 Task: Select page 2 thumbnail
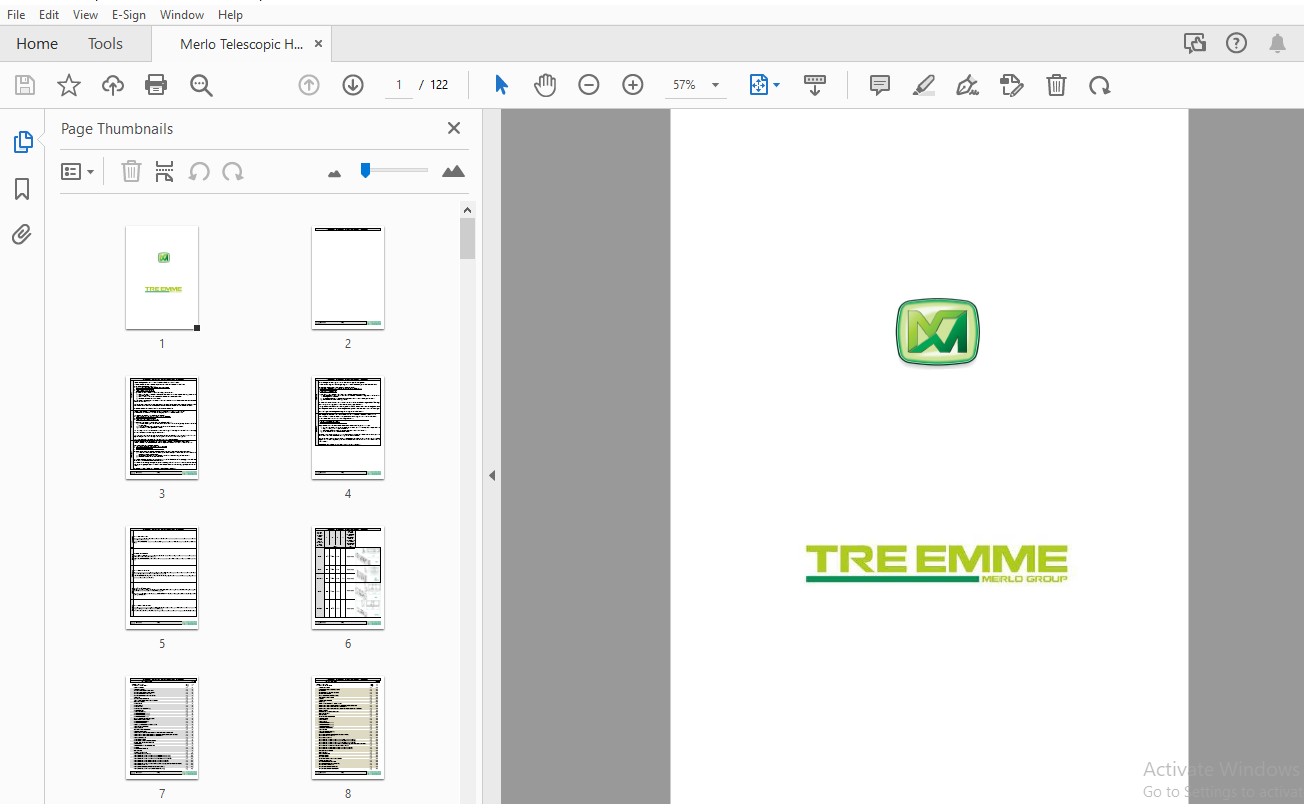[x=348, y=277]
